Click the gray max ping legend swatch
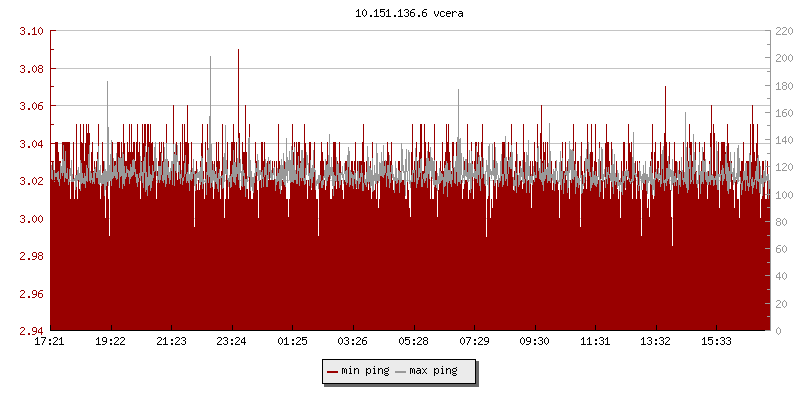800x400 pixels. coord(401,371)
